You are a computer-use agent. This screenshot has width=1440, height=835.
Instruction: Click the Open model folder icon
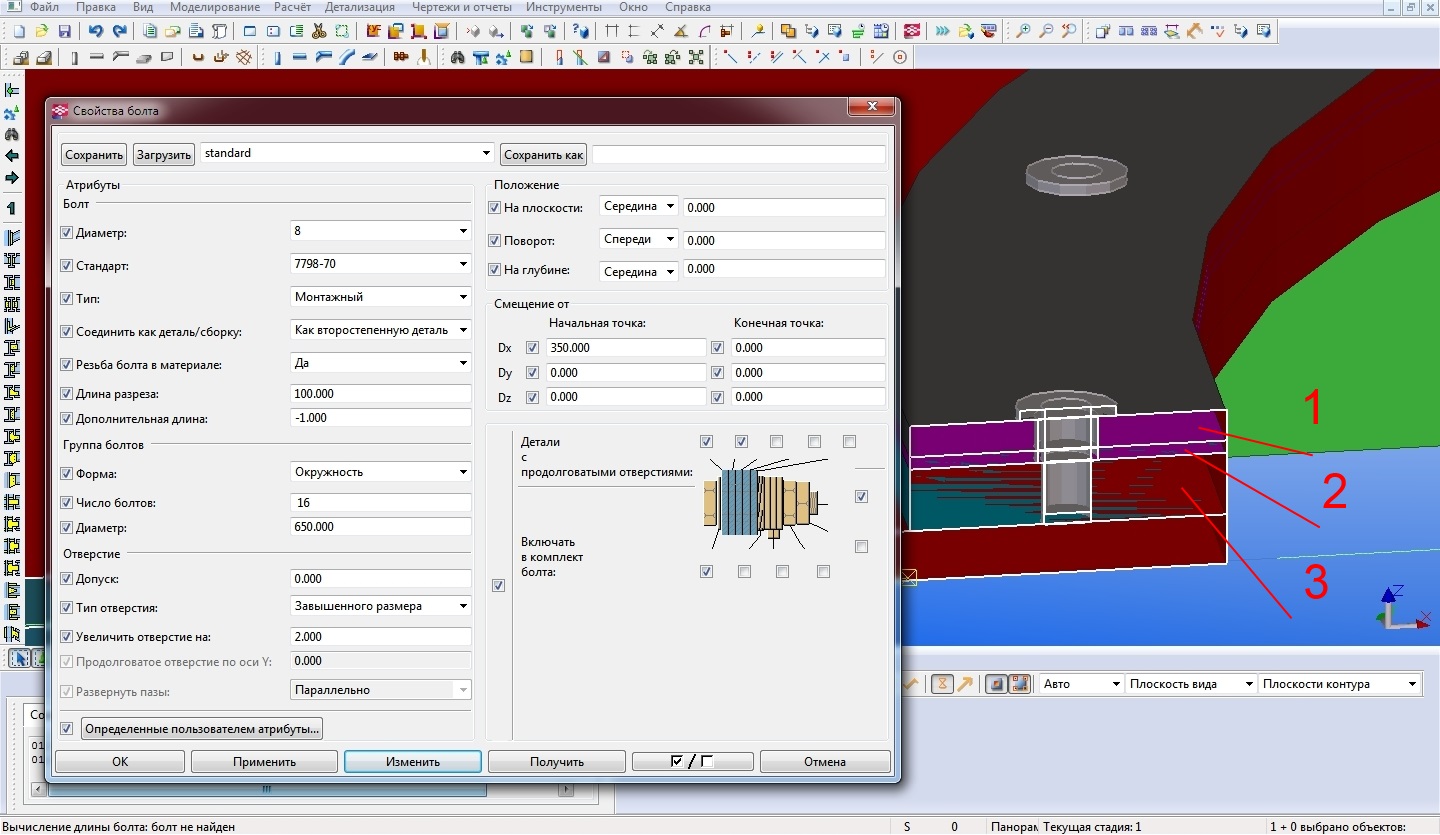(42, 31)
